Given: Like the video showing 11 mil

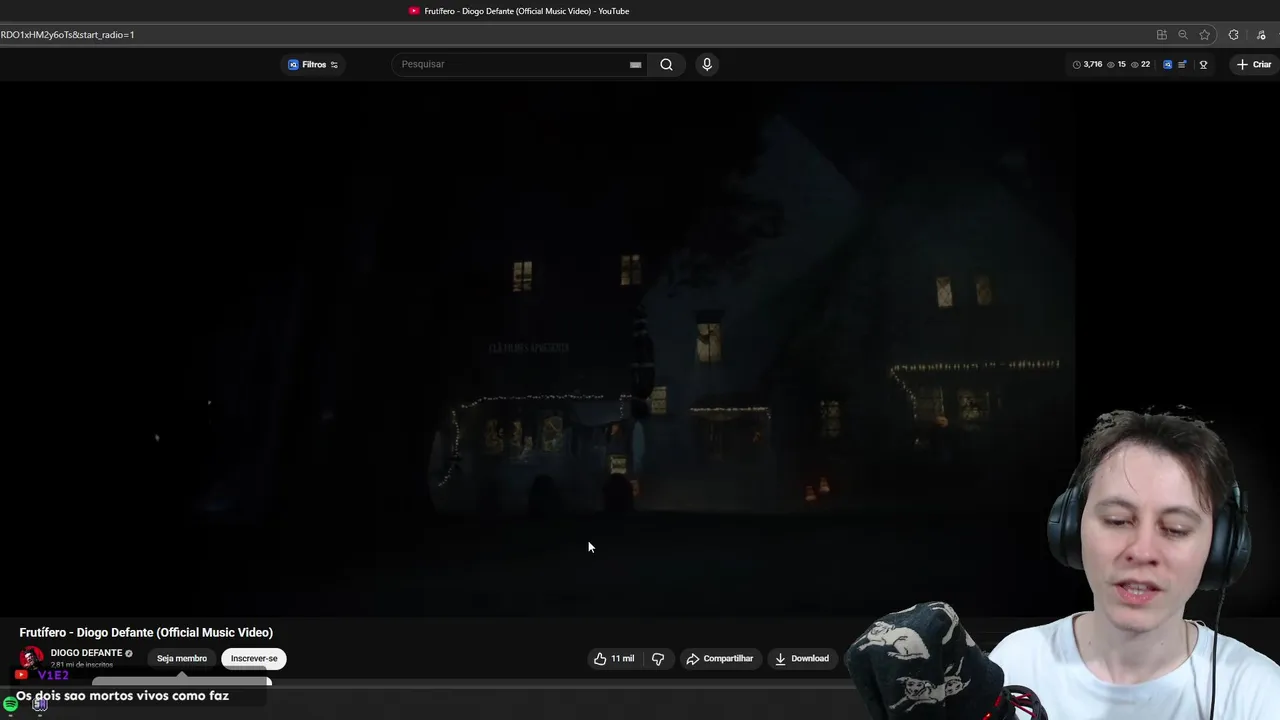Looking at the screenshot, I should click(614, 658).
